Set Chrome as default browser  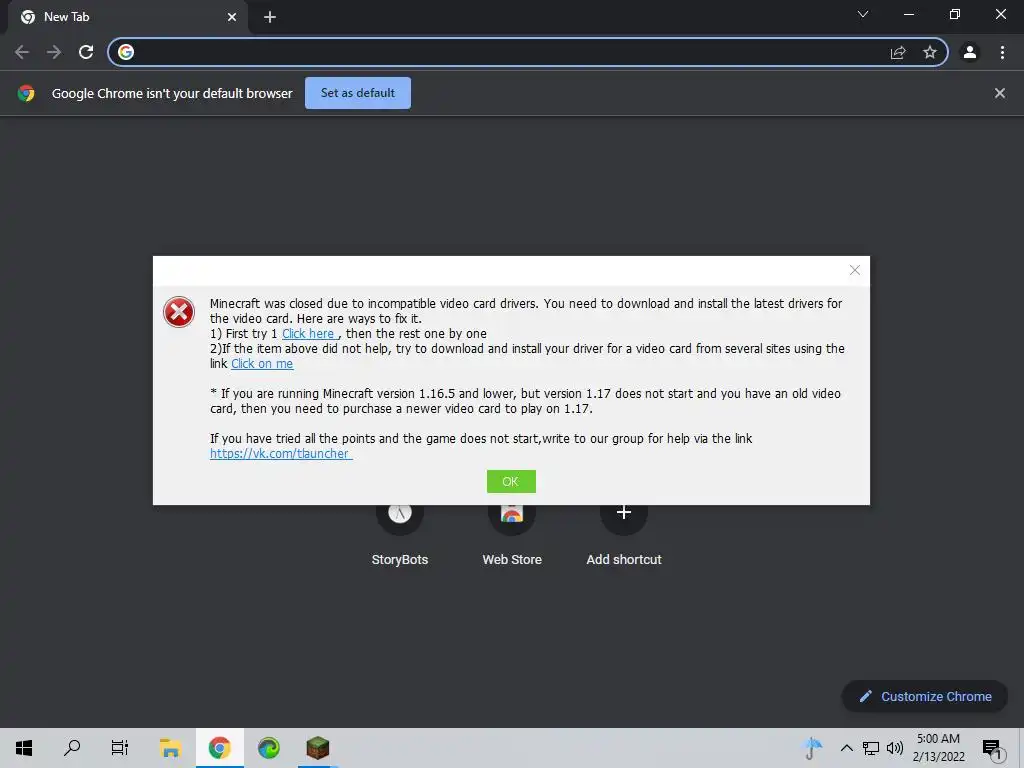pos(358,93)
